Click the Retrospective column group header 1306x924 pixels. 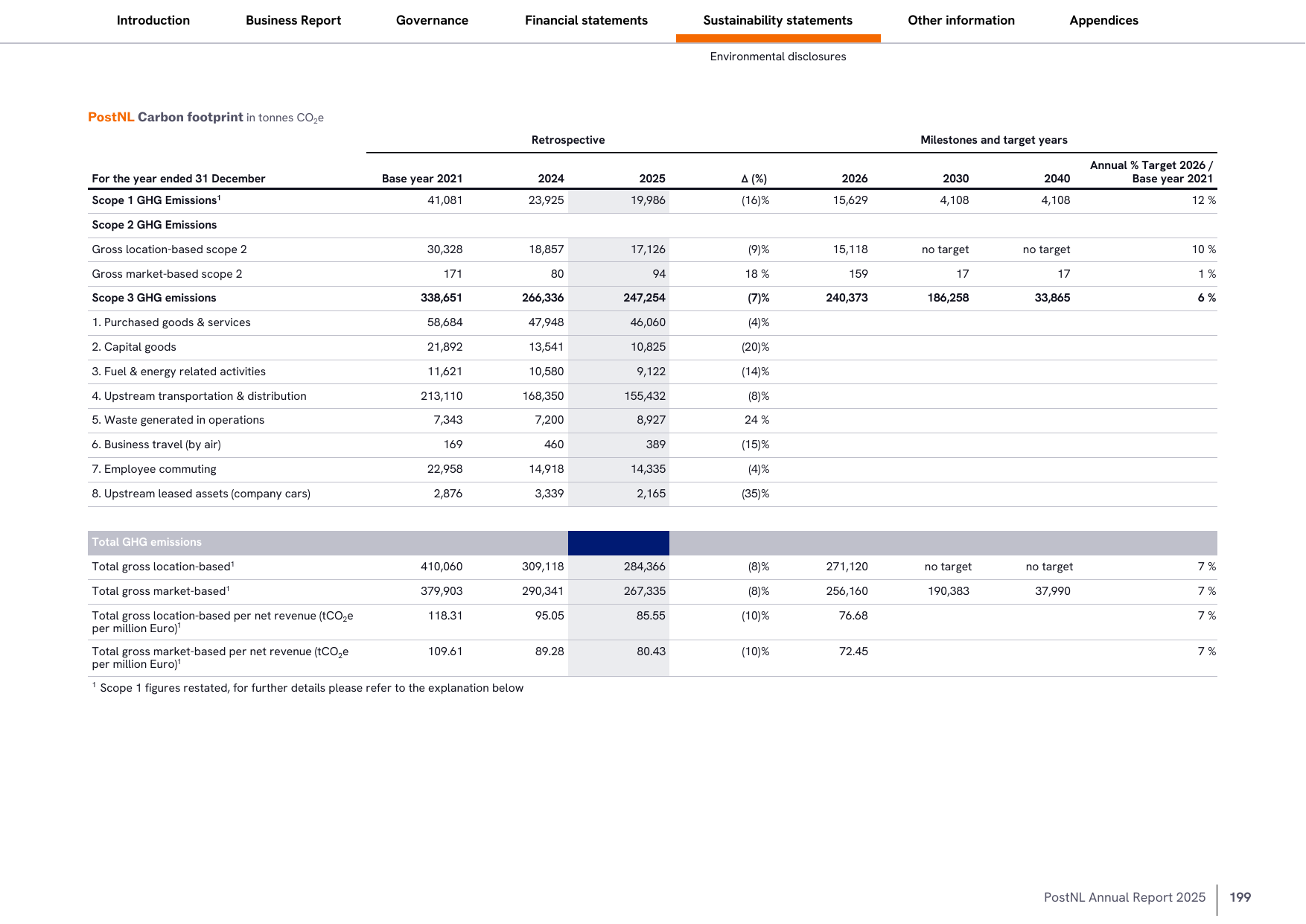568,140
